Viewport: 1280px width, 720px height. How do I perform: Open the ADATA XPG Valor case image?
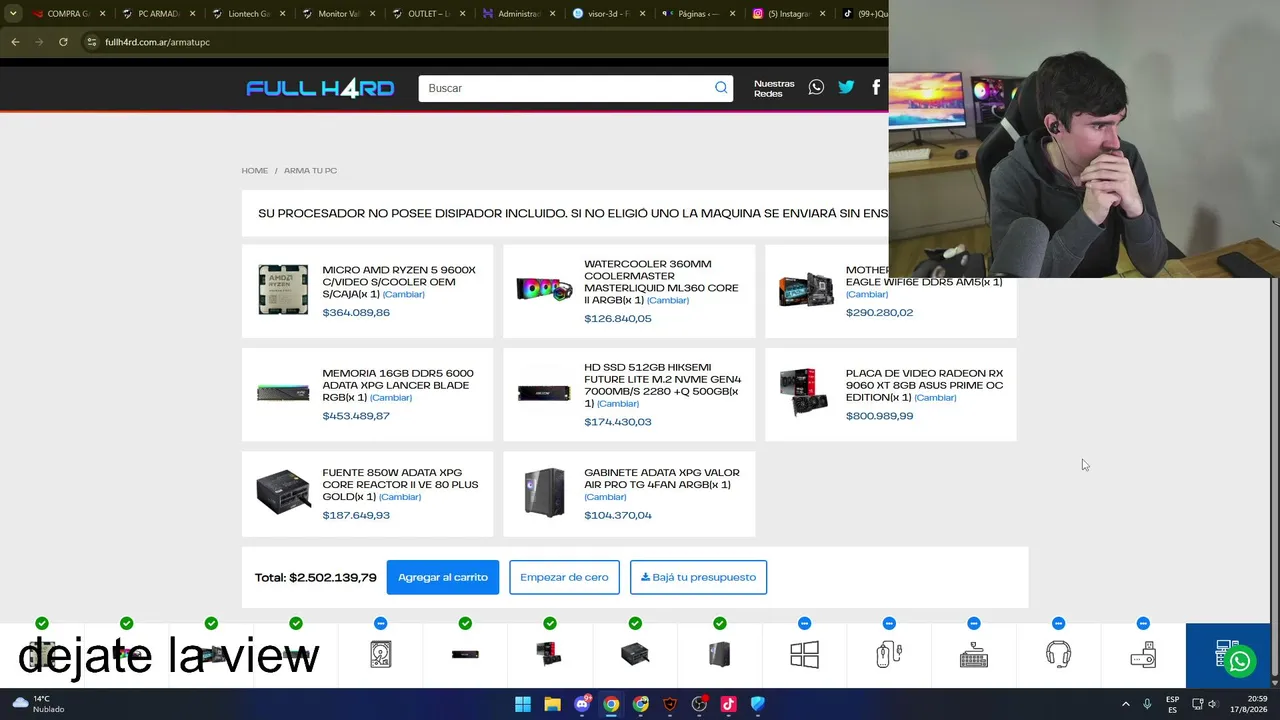click(x=545, y=493)
